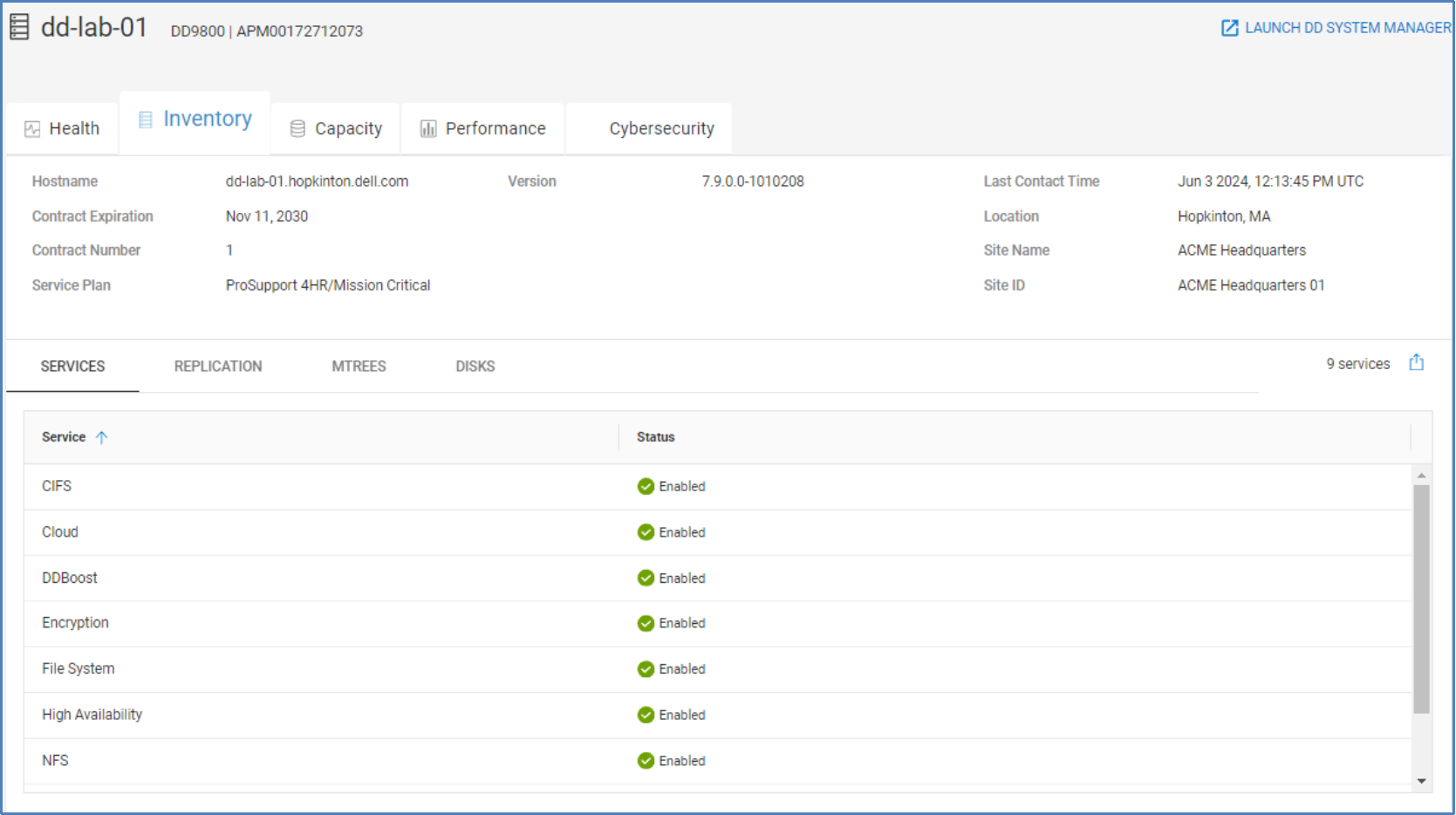
Task: Click the green check in Cloud row
Action: (646, 532)
